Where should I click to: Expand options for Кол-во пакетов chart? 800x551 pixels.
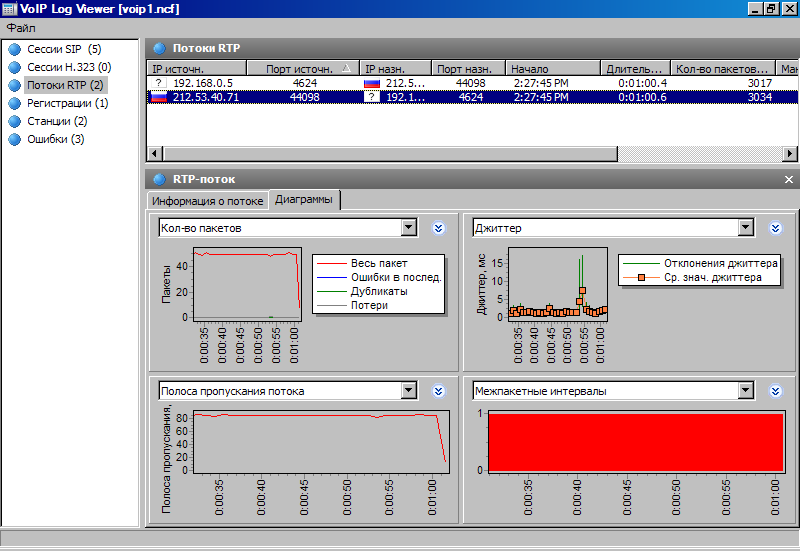point(439,228)
